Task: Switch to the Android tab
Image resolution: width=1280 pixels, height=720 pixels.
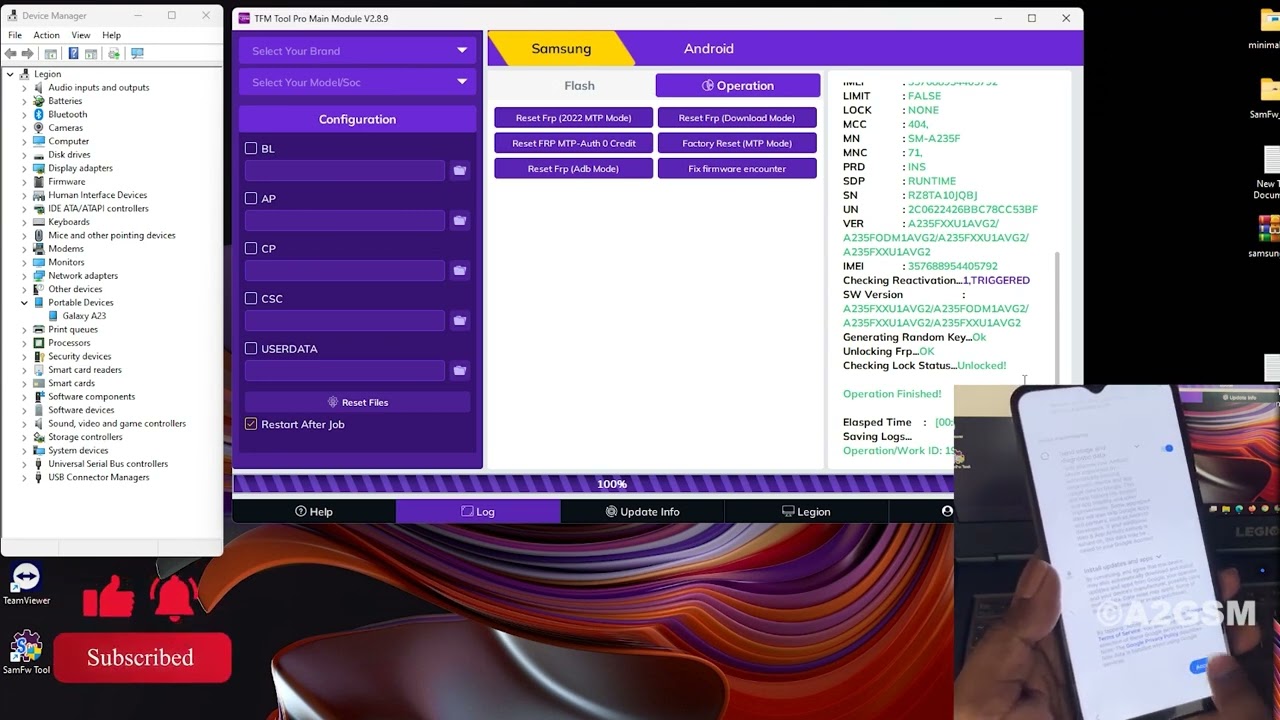Action: (708, 48)
